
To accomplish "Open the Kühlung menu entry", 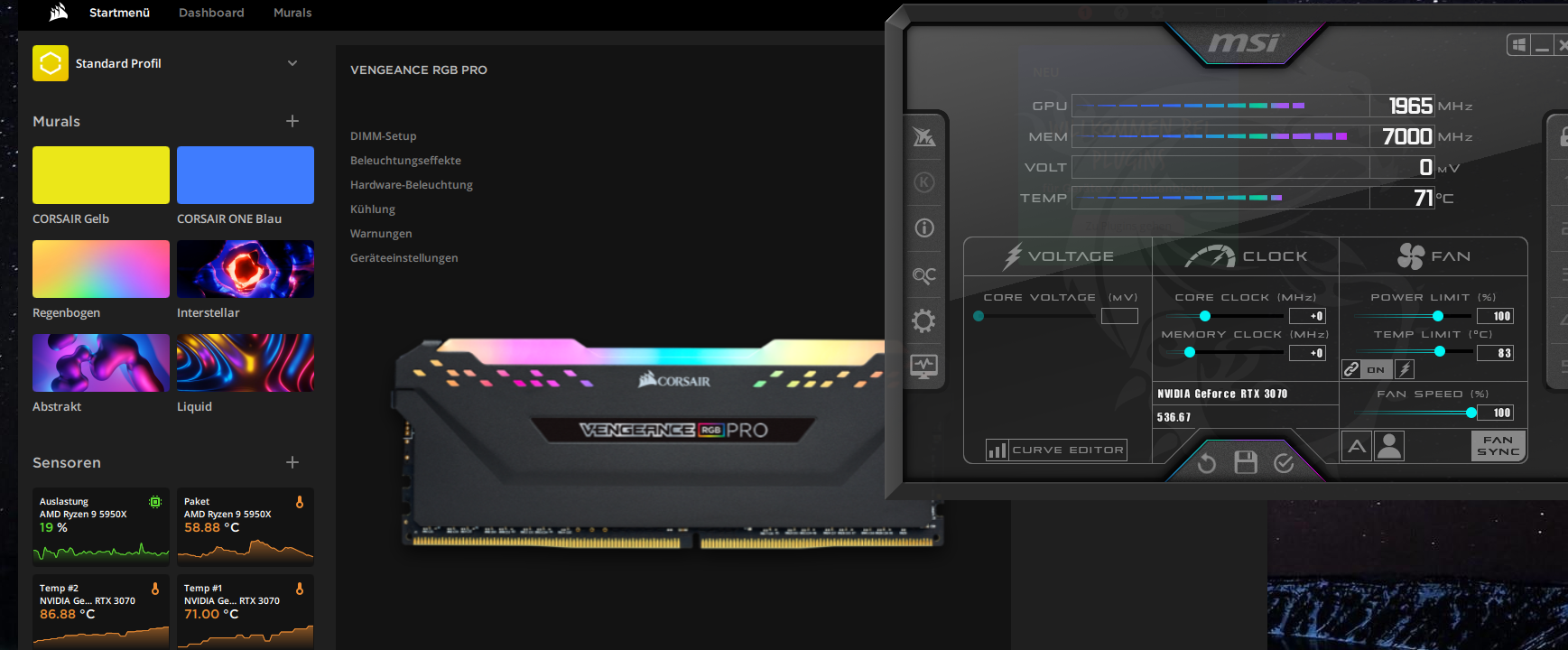I will pos(373,209).
